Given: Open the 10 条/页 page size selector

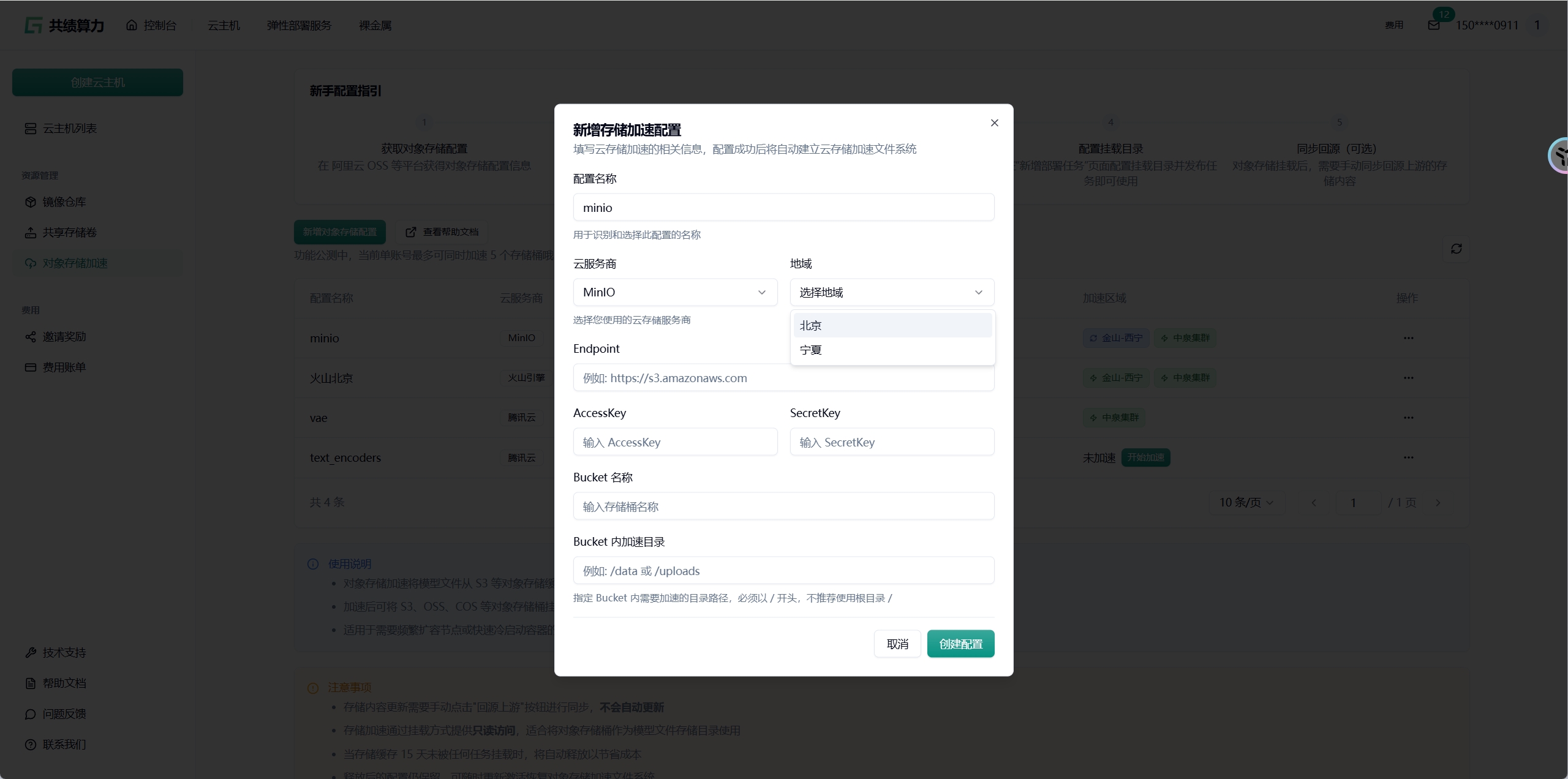Looking at the screenshot, I should coord(1246,503).
